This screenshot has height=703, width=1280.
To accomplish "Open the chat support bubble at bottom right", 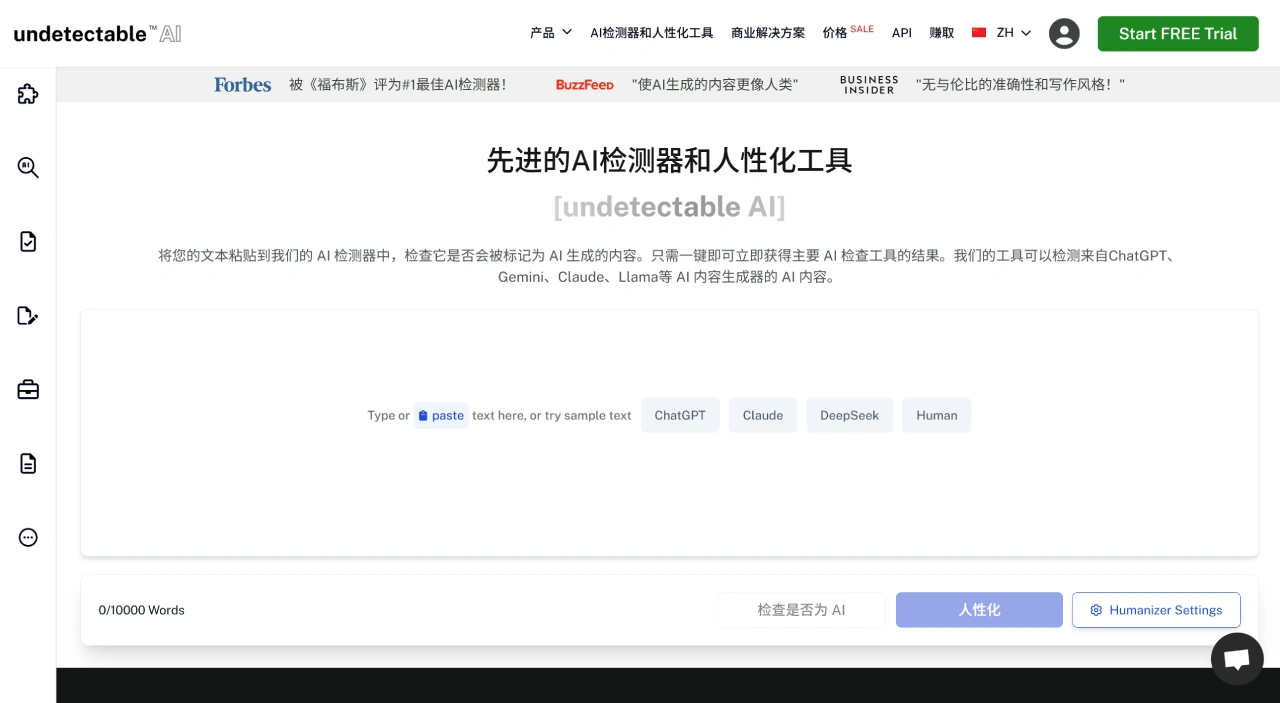I will 1237,658.
